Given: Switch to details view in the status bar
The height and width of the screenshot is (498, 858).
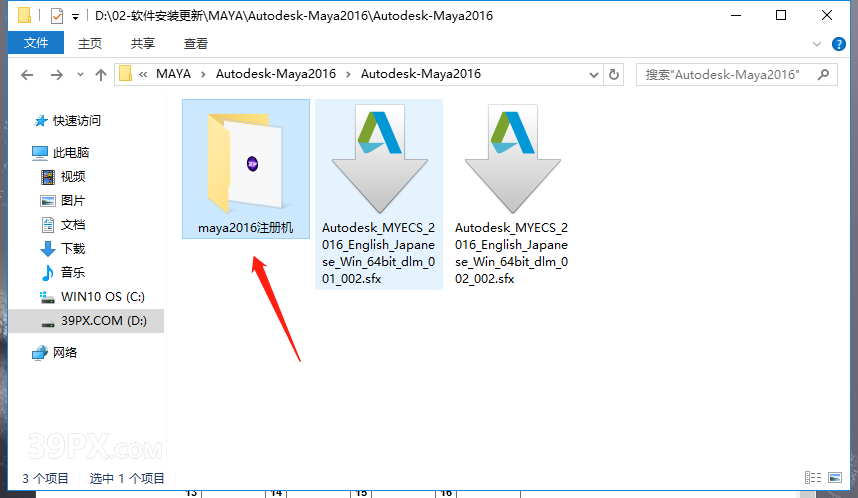Looking at the screenshot, I should click(813, 478).
